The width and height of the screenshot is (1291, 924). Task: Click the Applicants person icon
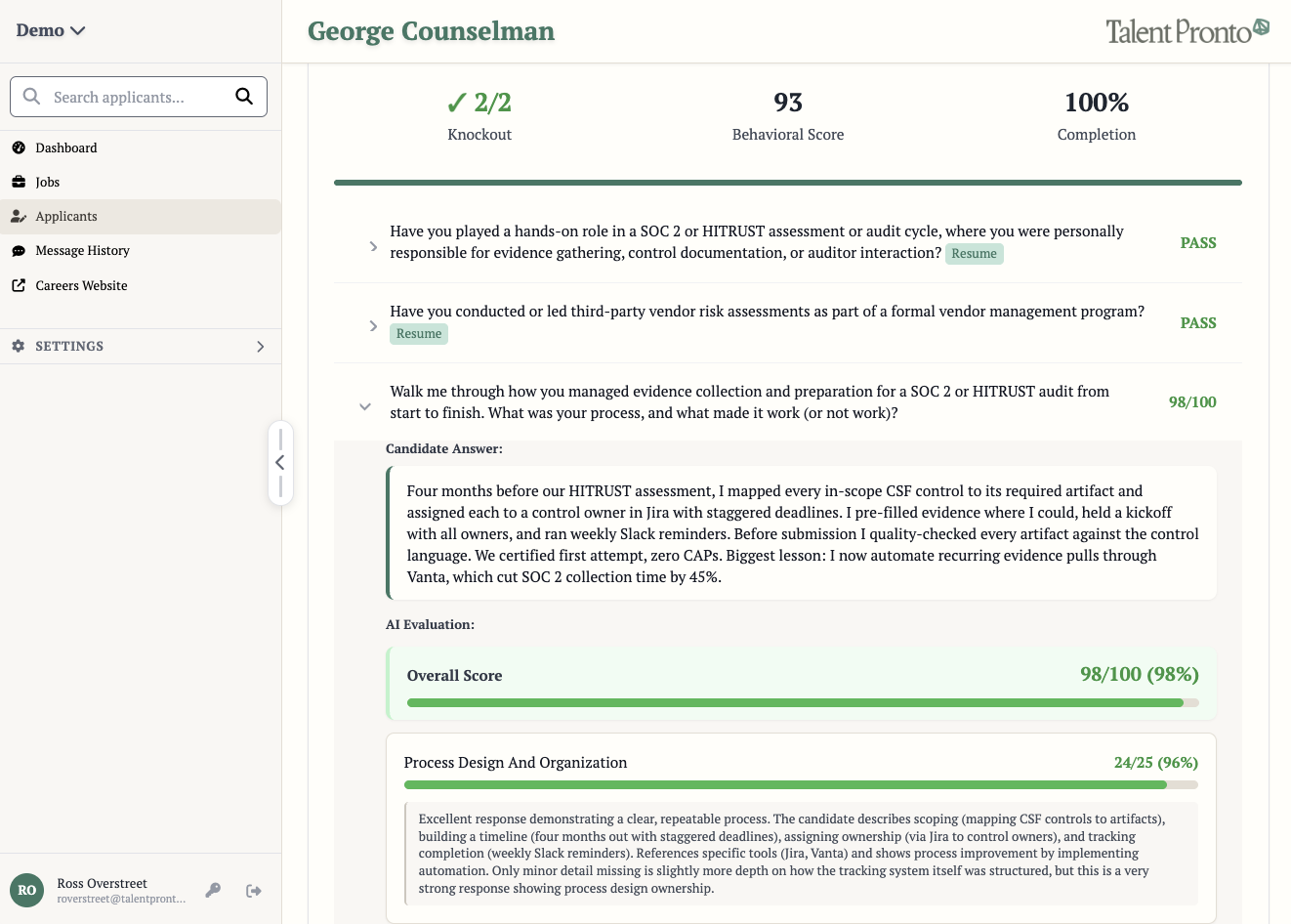coord(19,216)
